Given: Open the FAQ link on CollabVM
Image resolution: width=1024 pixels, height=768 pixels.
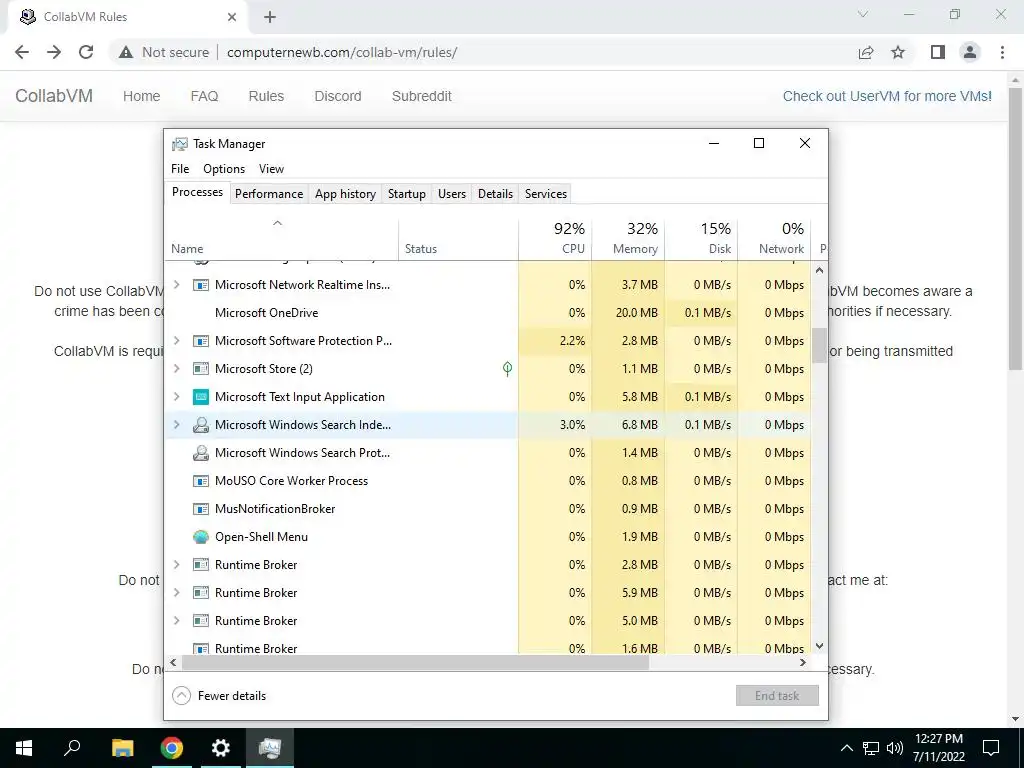Looking at the screenshot, I should point(204,96).
